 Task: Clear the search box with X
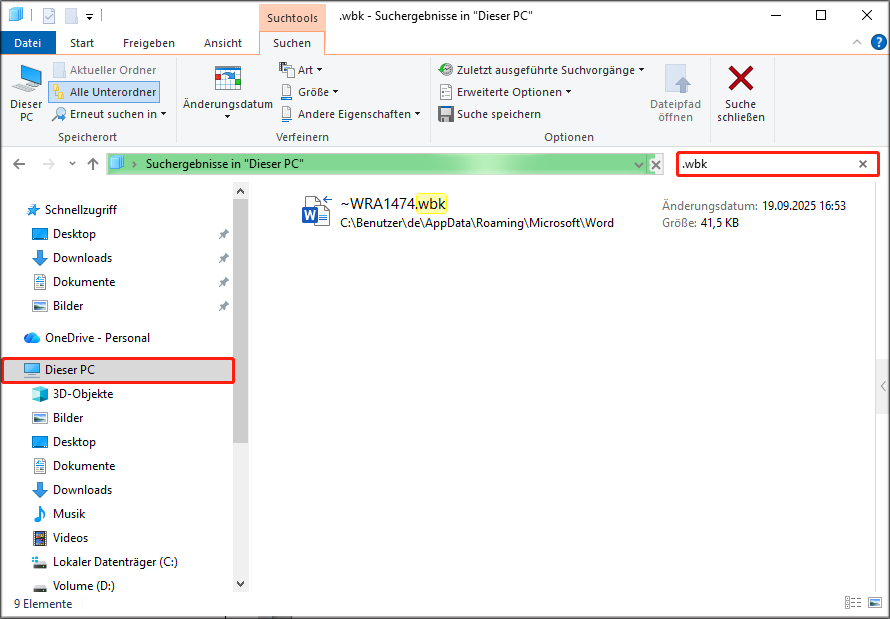pos(863,164)
